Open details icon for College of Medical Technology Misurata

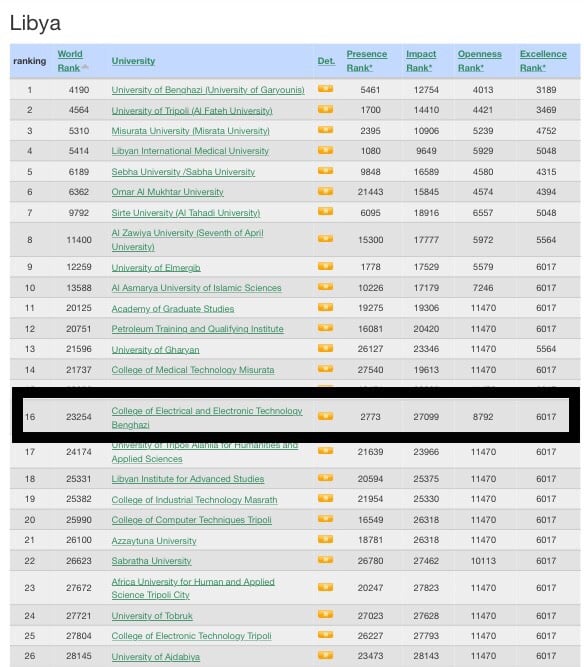pos(325,369)
